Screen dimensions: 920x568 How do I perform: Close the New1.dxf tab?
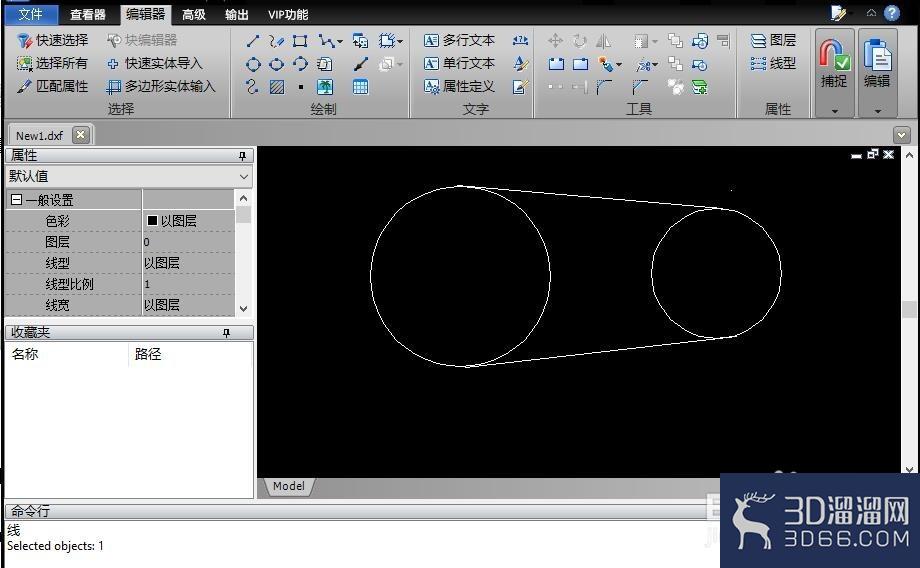(x=81, y=135)
